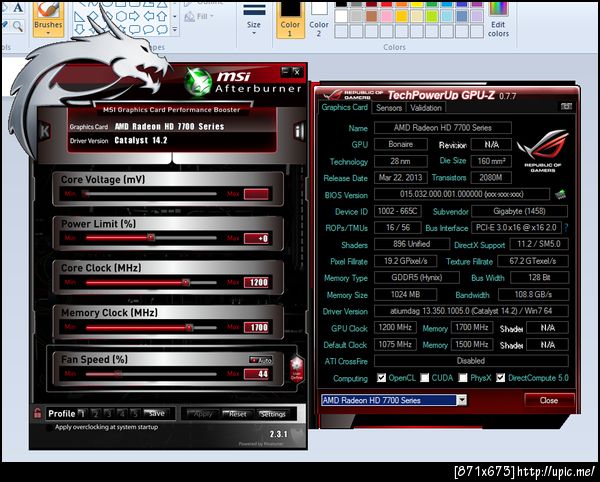Open Afterburner Settings
The image size is (600, 482).
pos(273,414)
